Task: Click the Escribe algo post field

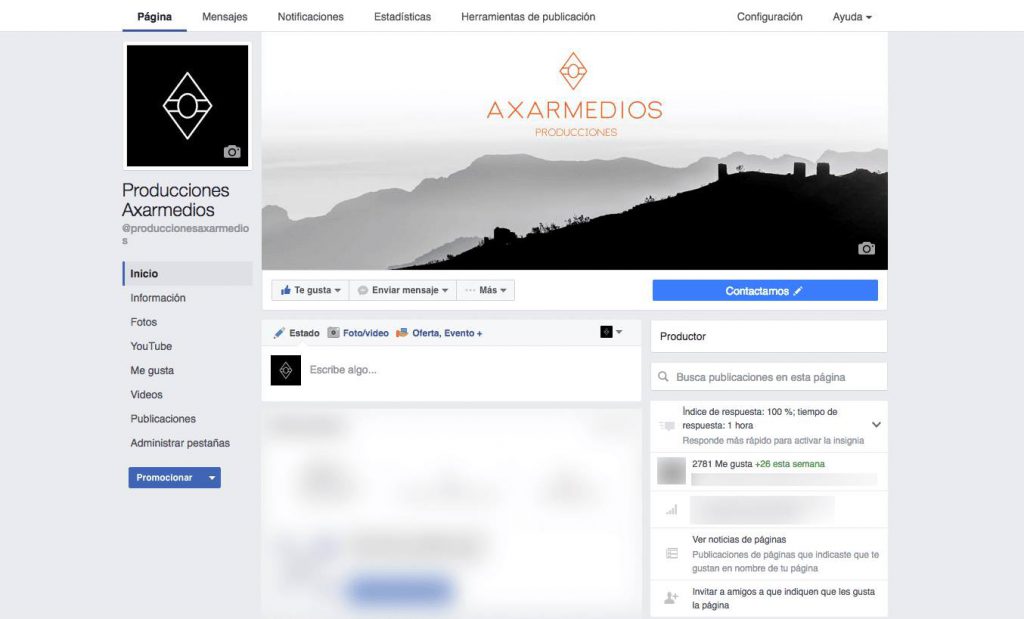Action: point(470,370)
